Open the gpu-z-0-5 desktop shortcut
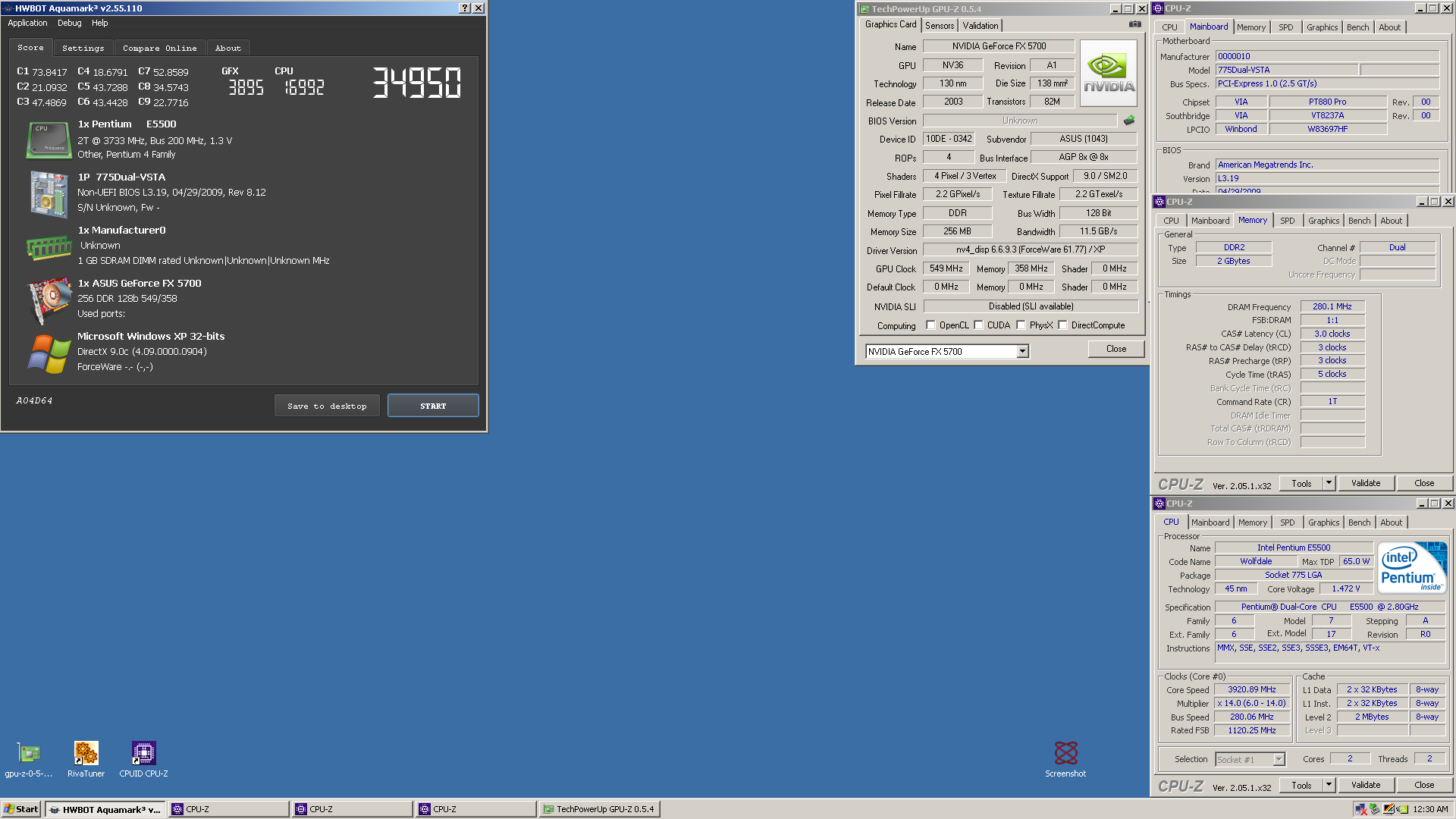 (x=29, y=758)
